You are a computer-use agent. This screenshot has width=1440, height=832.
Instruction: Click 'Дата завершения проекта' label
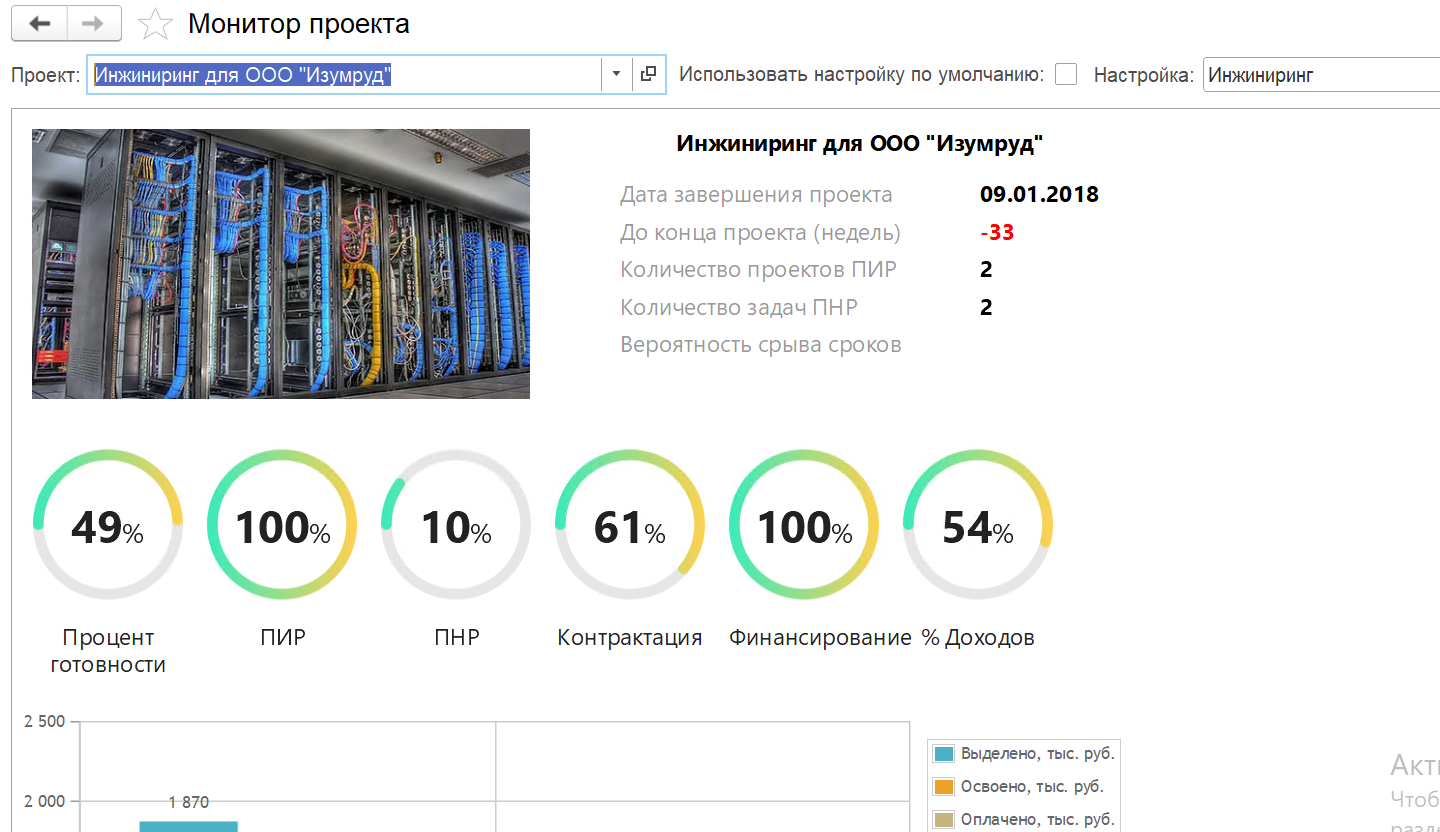tap(756, 195)
